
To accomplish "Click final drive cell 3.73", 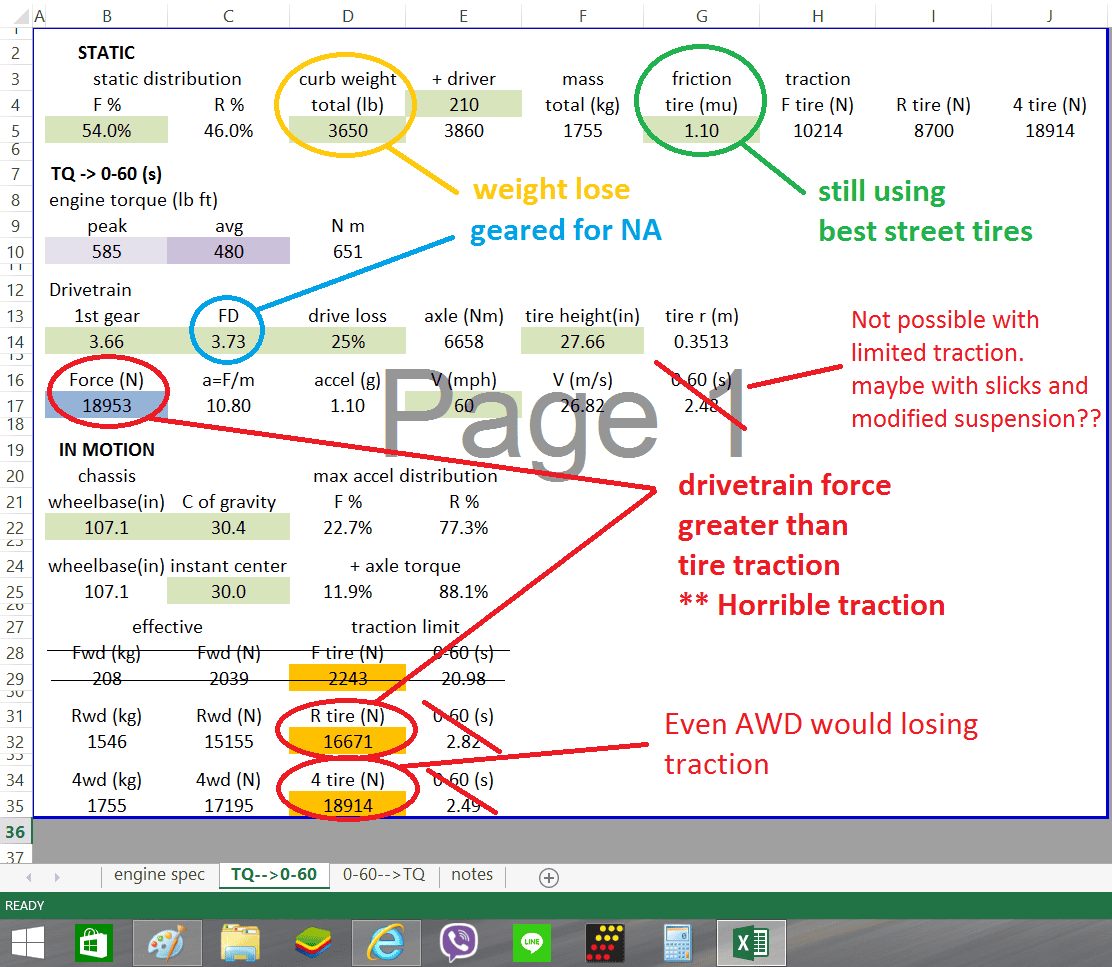I will click(228, 341).
